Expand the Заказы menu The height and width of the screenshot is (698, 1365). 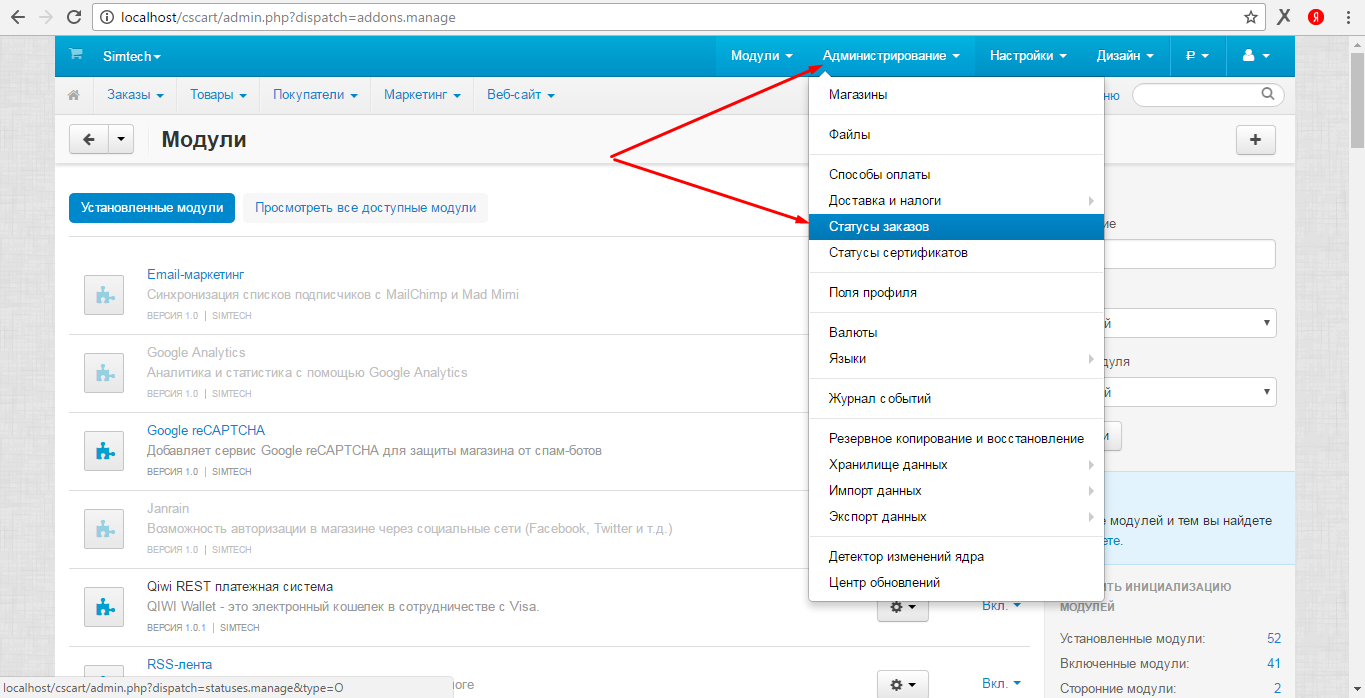tap(135, 95)
